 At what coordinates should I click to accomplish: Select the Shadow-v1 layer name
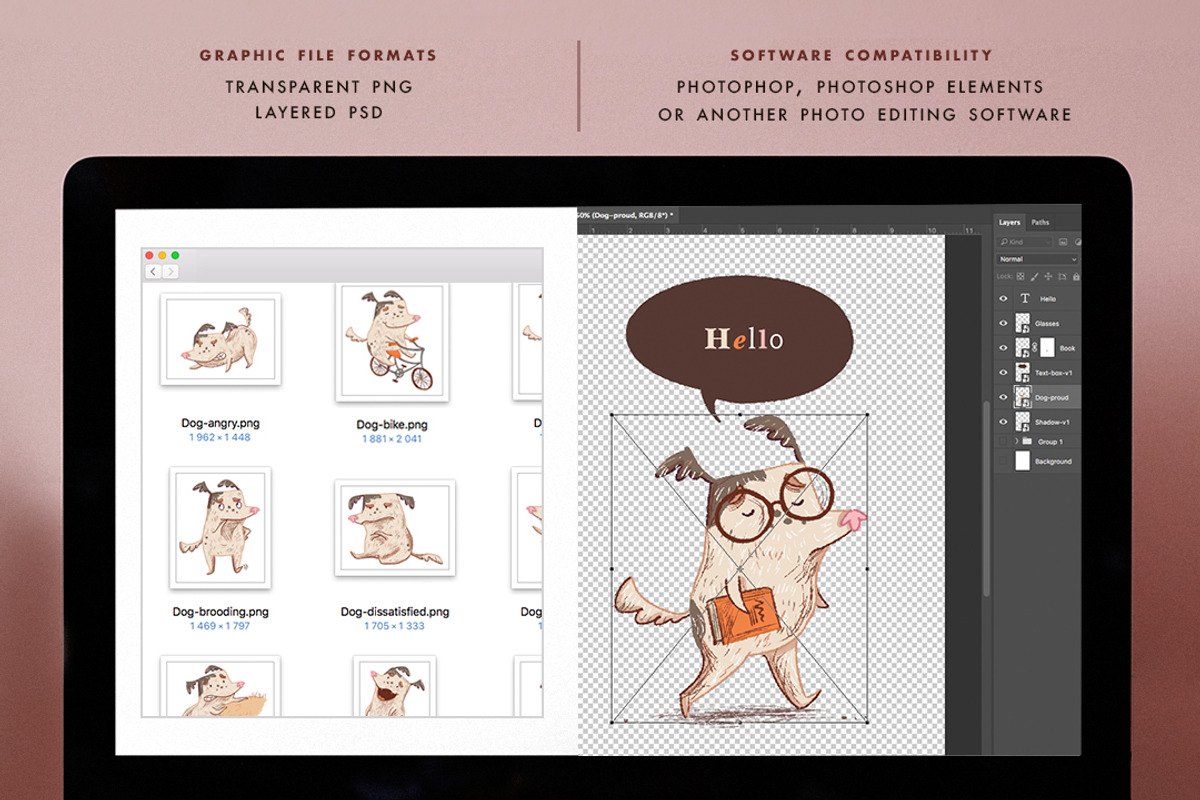pyautogui.click(x=1052, y=422)
